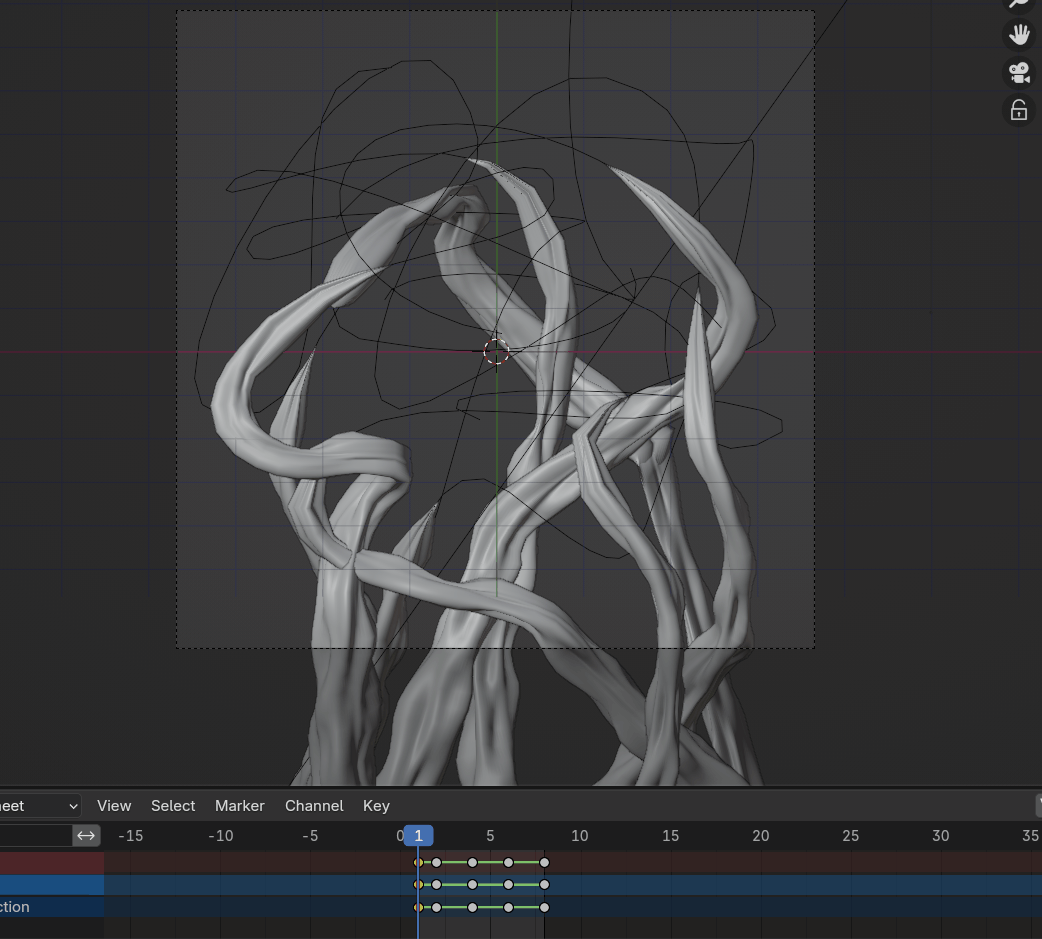Select the Action channel row in the list
This screenshot has height=939, width=1042.
[50, 908]
